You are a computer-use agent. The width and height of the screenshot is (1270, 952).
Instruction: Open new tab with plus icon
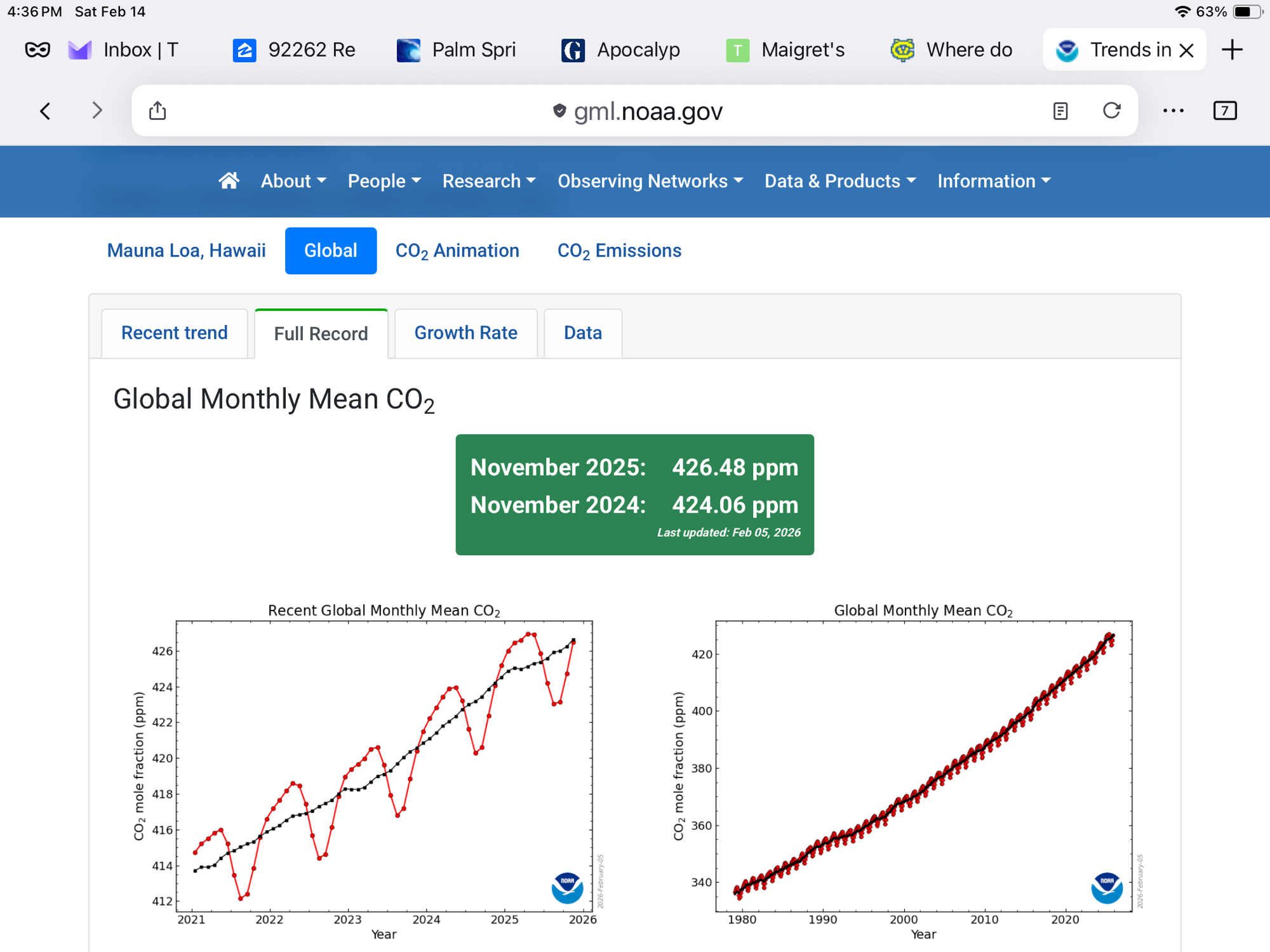point(1232,50)
